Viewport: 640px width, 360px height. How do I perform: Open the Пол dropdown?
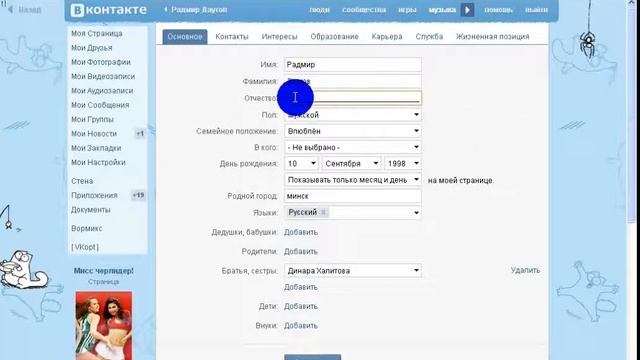tap(353, 115)
